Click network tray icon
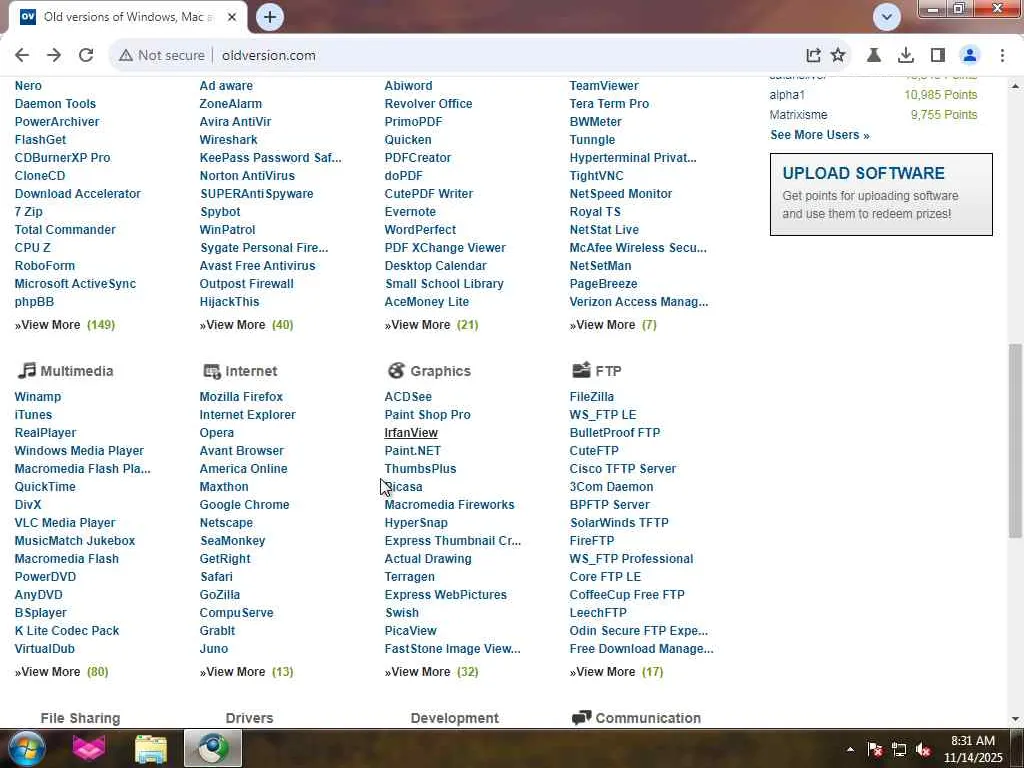 (899, 749)
